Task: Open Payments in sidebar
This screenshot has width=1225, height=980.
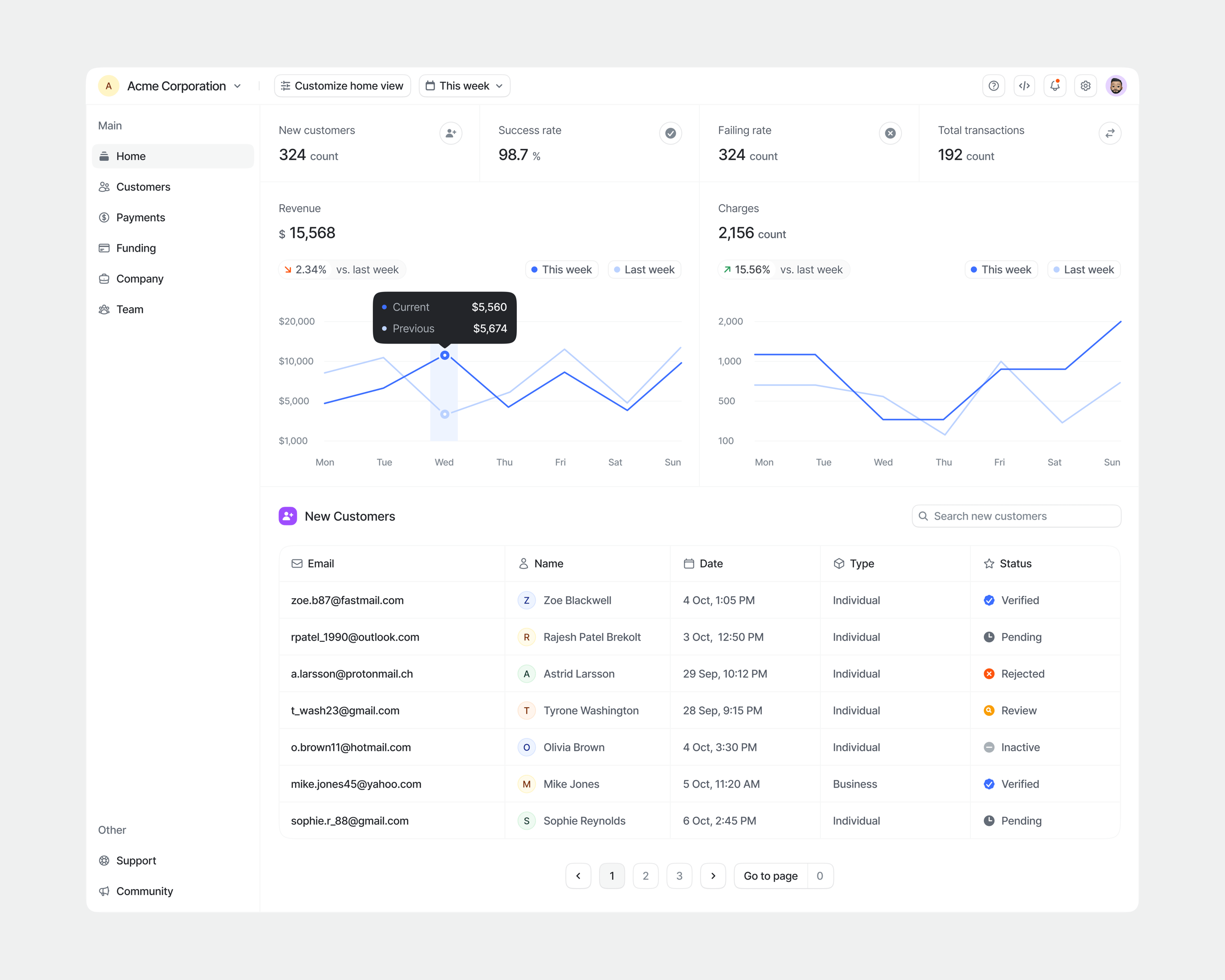Action: (173, 217)
